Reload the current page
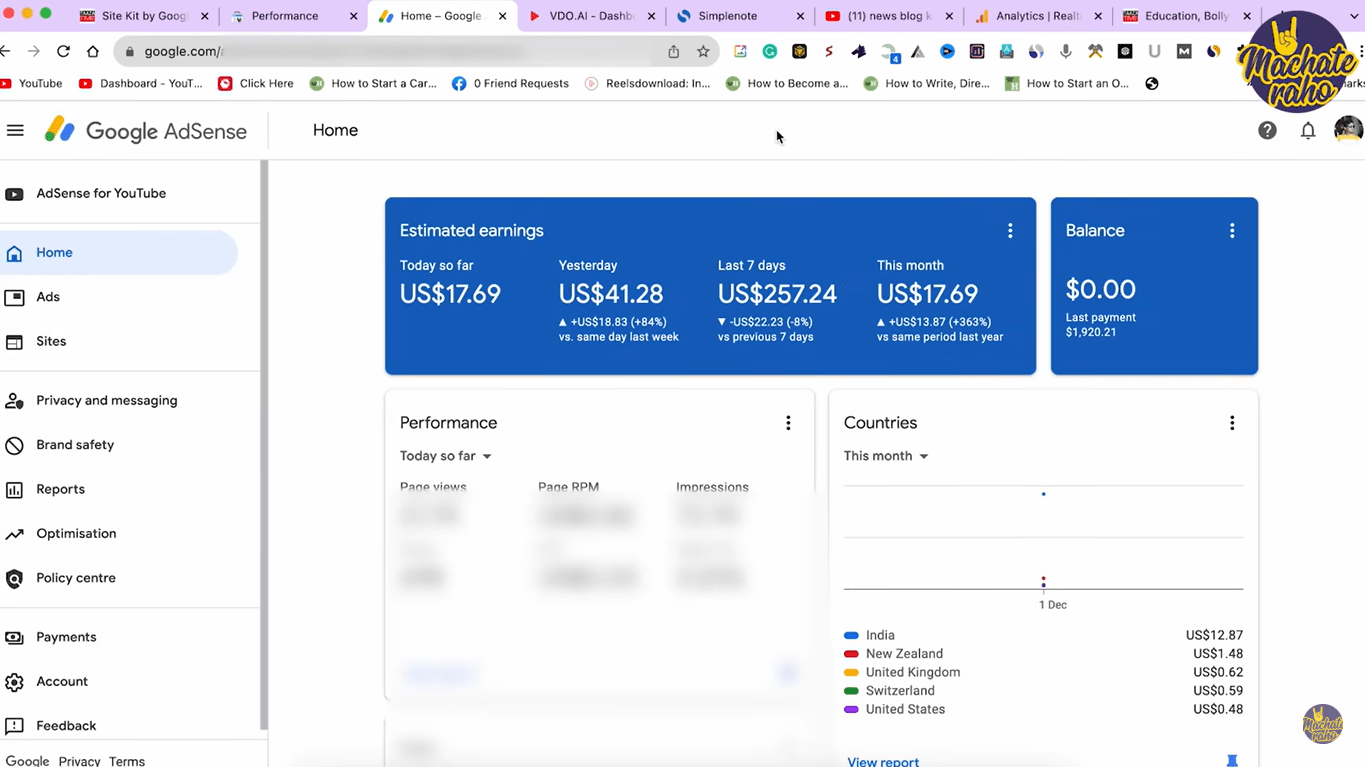 [63, 51]
